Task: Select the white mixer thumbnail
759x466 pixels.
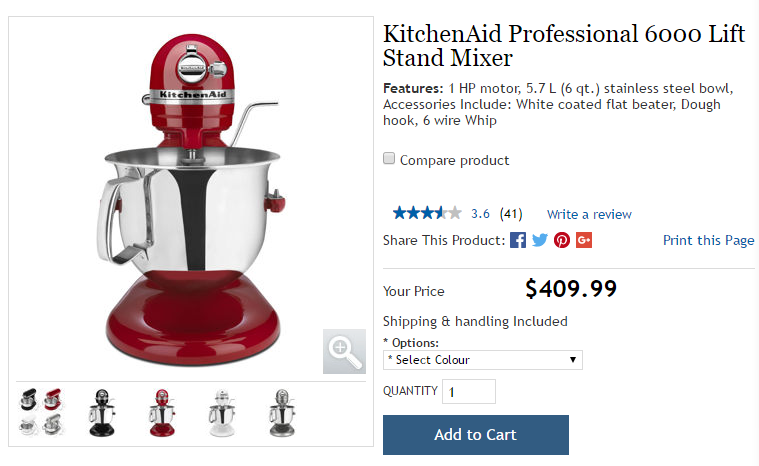Action: 222,413
